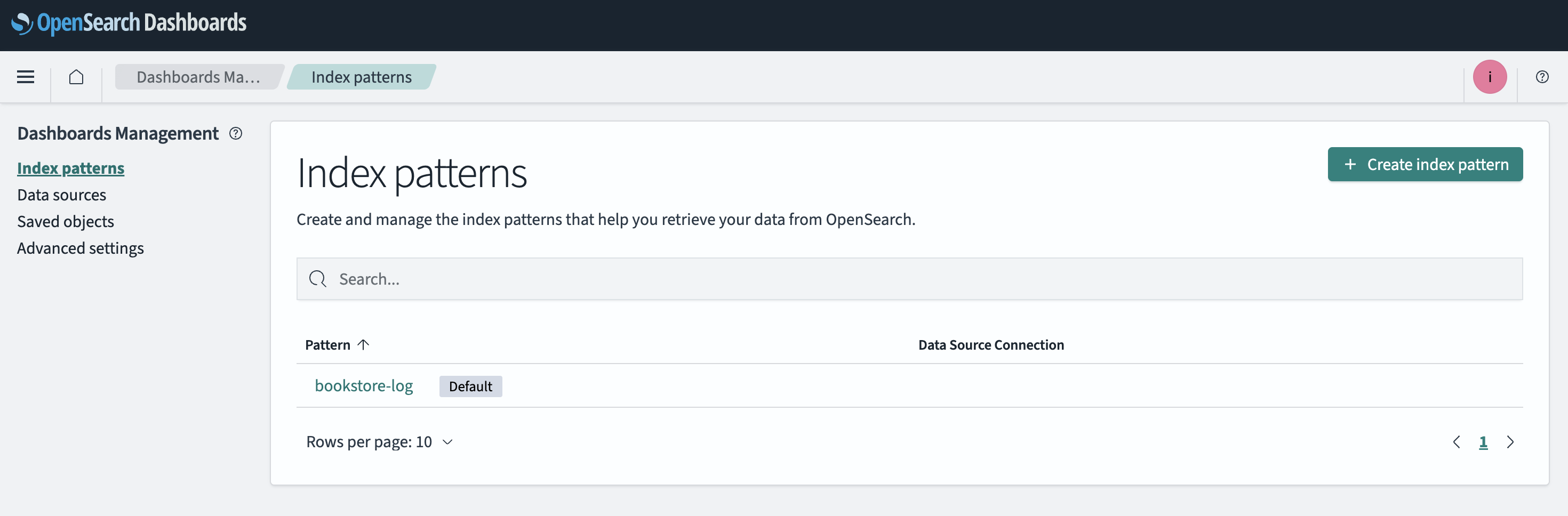Click the OpenSearch Dashboards logo

tap(129, 23)
